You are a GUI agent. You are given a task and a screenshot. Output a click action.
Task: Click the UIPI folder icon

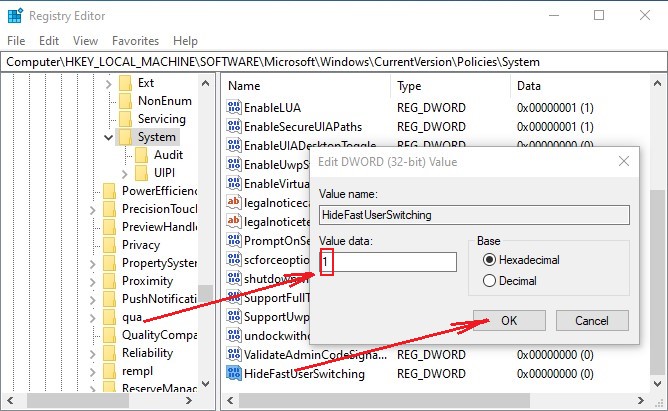click(x=141, y=173)
